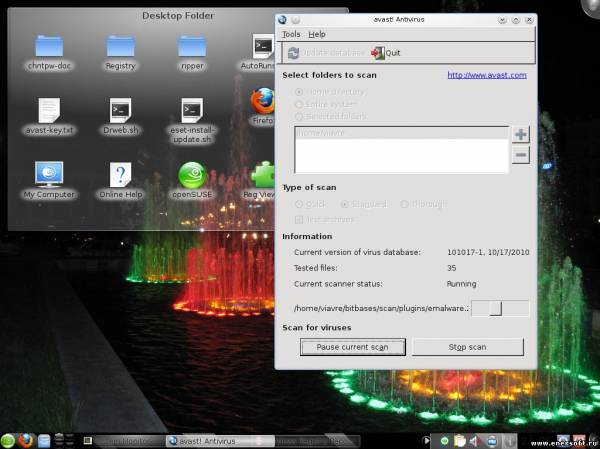Choose the Thorough scan type
Viewport: 600px width, 449px height.
click(404, 204)
